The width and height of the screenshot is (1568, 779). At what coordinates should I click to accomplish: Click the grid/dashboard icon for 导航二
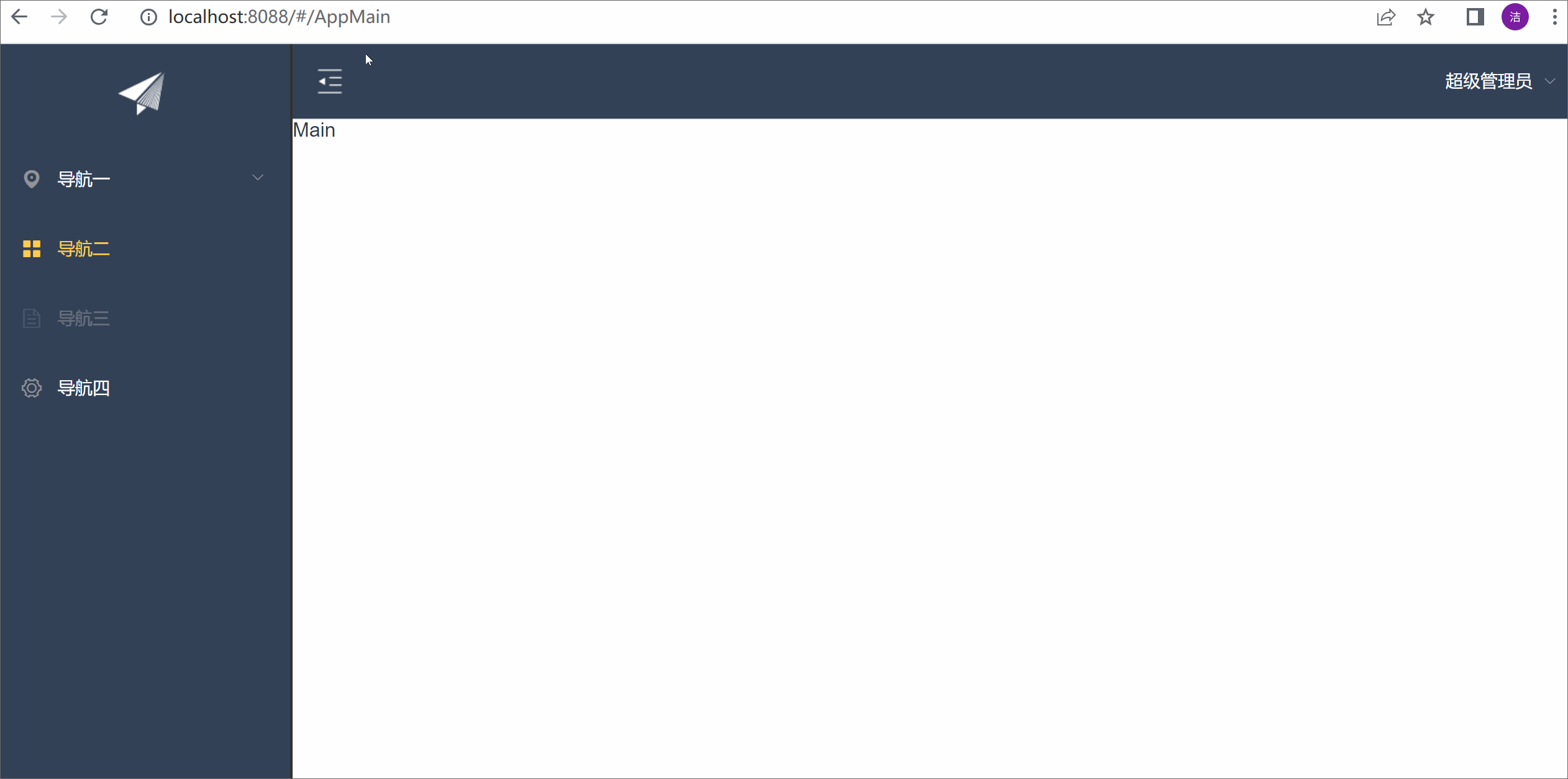pos(31,248)
